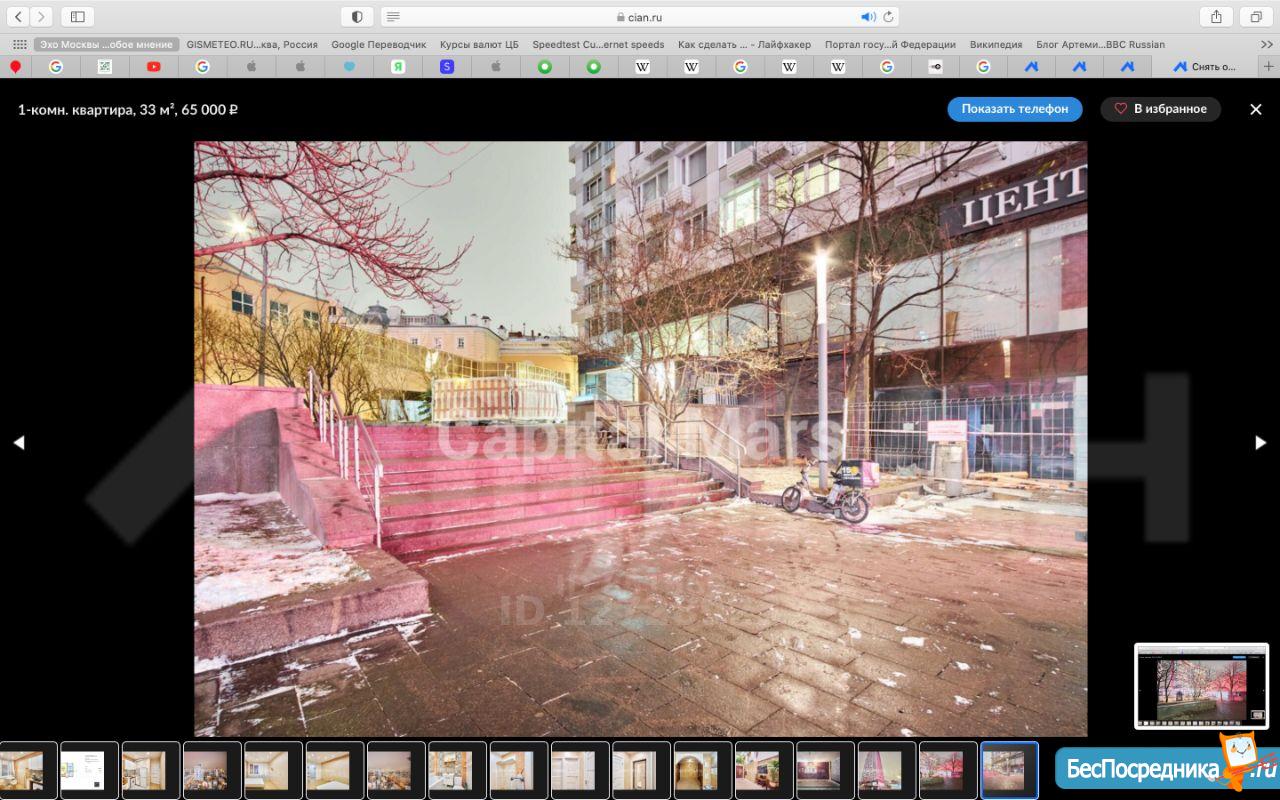Viewport: 1280px width, 800px height.
Task: Open a new tab with plus button
Action: coord(1269,66)
